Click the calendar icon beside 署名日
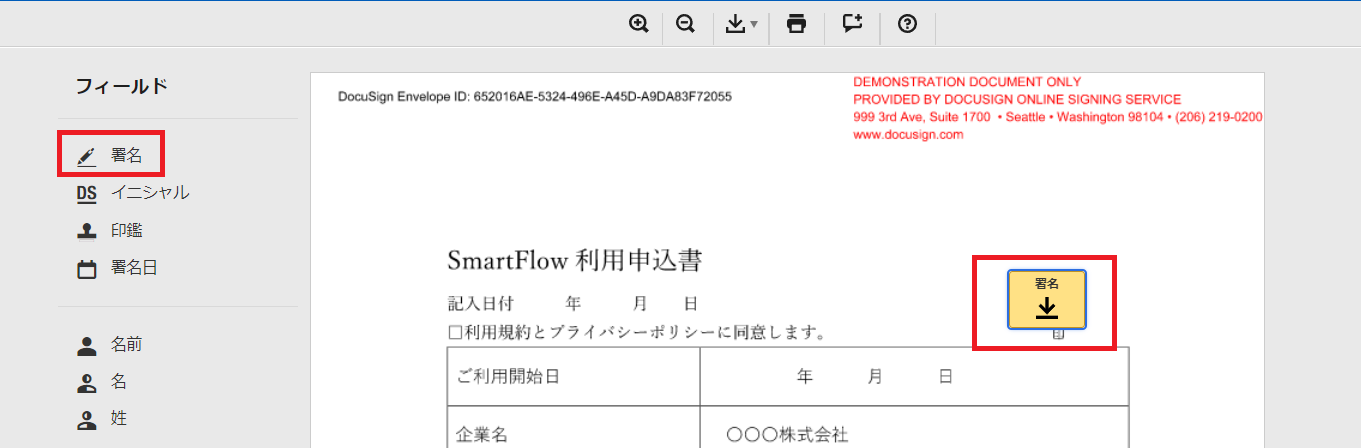Image resolution: width=1361 pixels, height=448 pixels. [87, 269]
